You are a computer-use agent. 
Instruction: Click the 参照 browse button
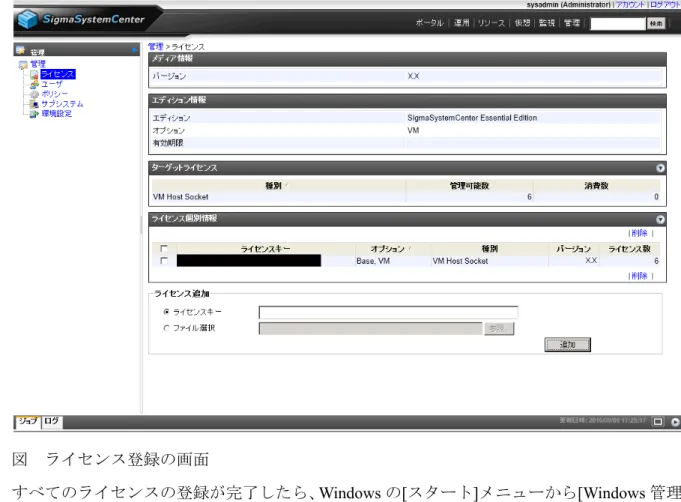tap(499, 328)
